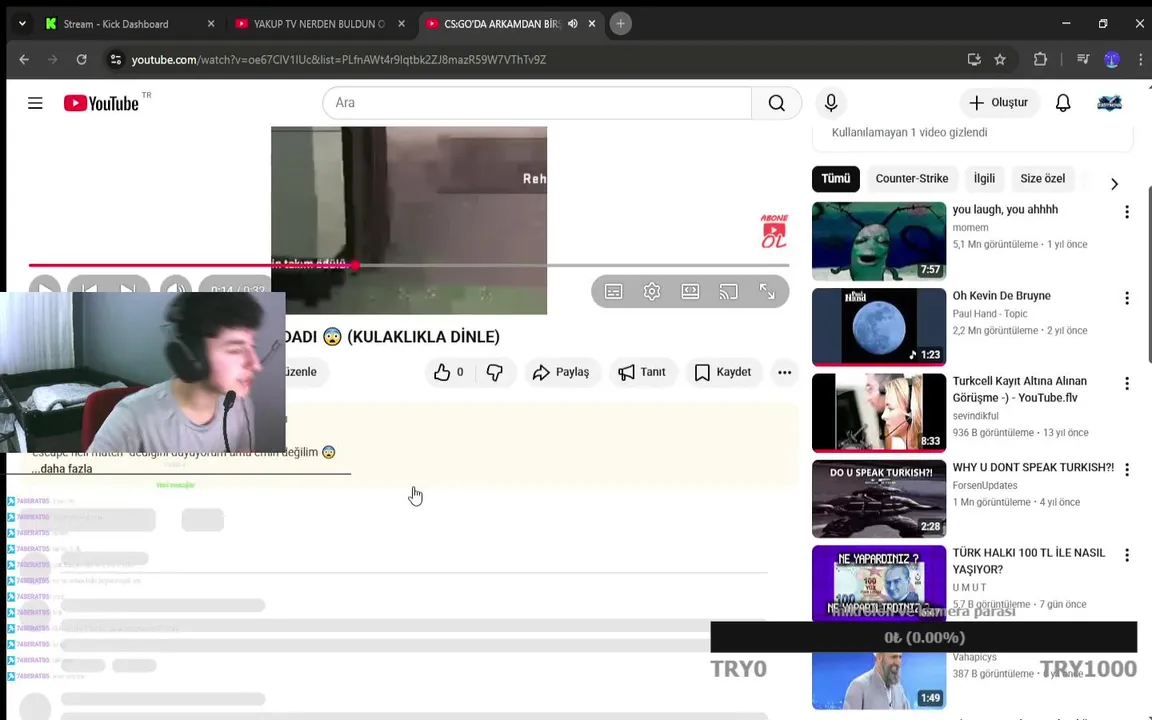
Task: Select the İlgili filter chip
Action: 984,179
